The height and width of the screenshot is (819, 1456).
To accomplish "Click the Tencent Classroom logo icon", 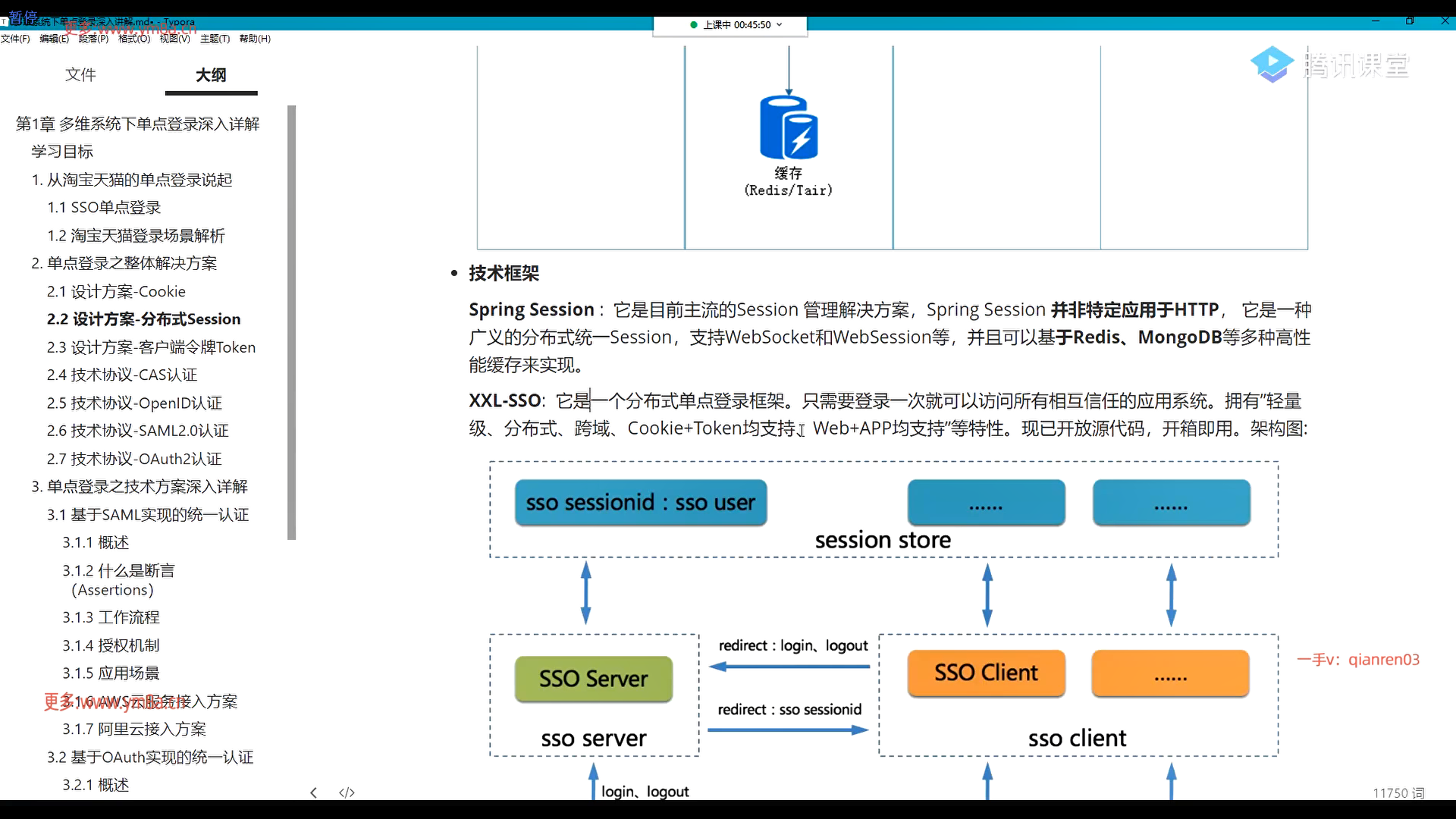I will tap(1271, 64).
